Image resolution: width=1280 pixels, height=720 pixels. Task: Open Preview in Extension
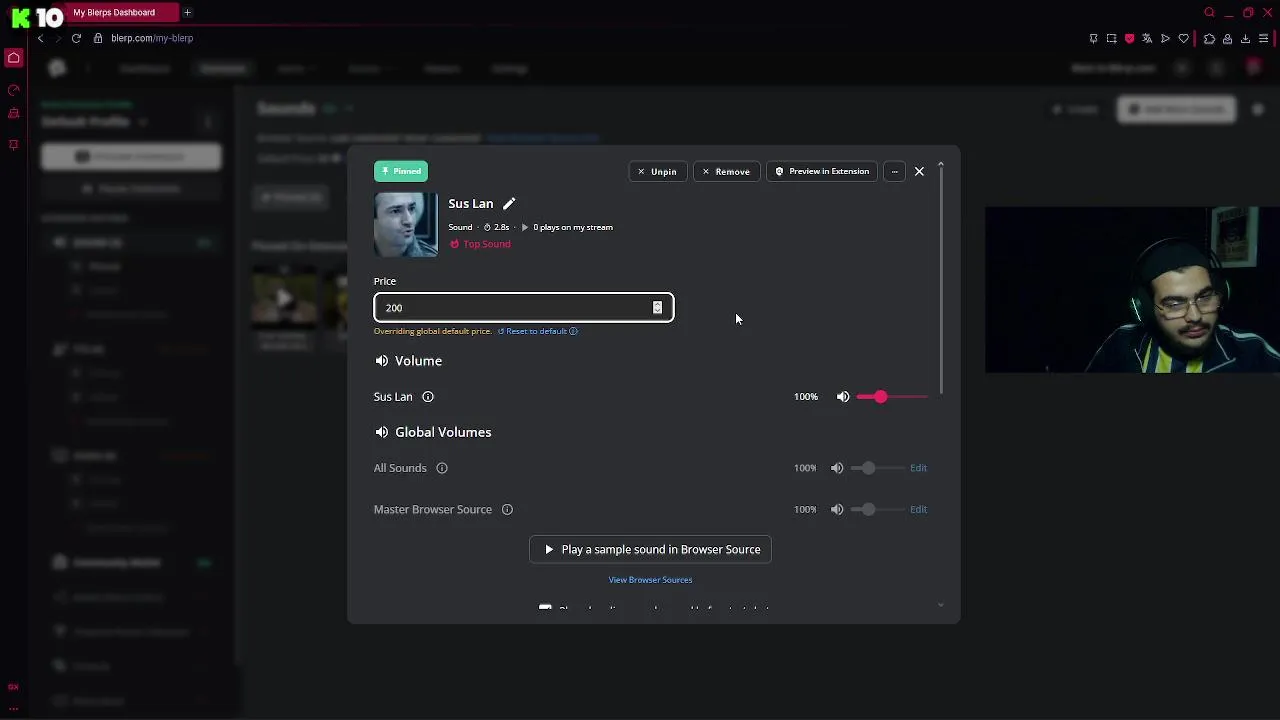point(822,172)
